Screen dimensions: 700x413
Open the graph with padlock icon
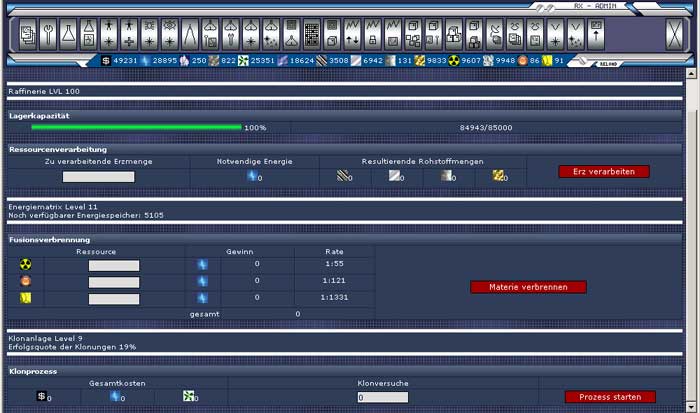point(373,35)
